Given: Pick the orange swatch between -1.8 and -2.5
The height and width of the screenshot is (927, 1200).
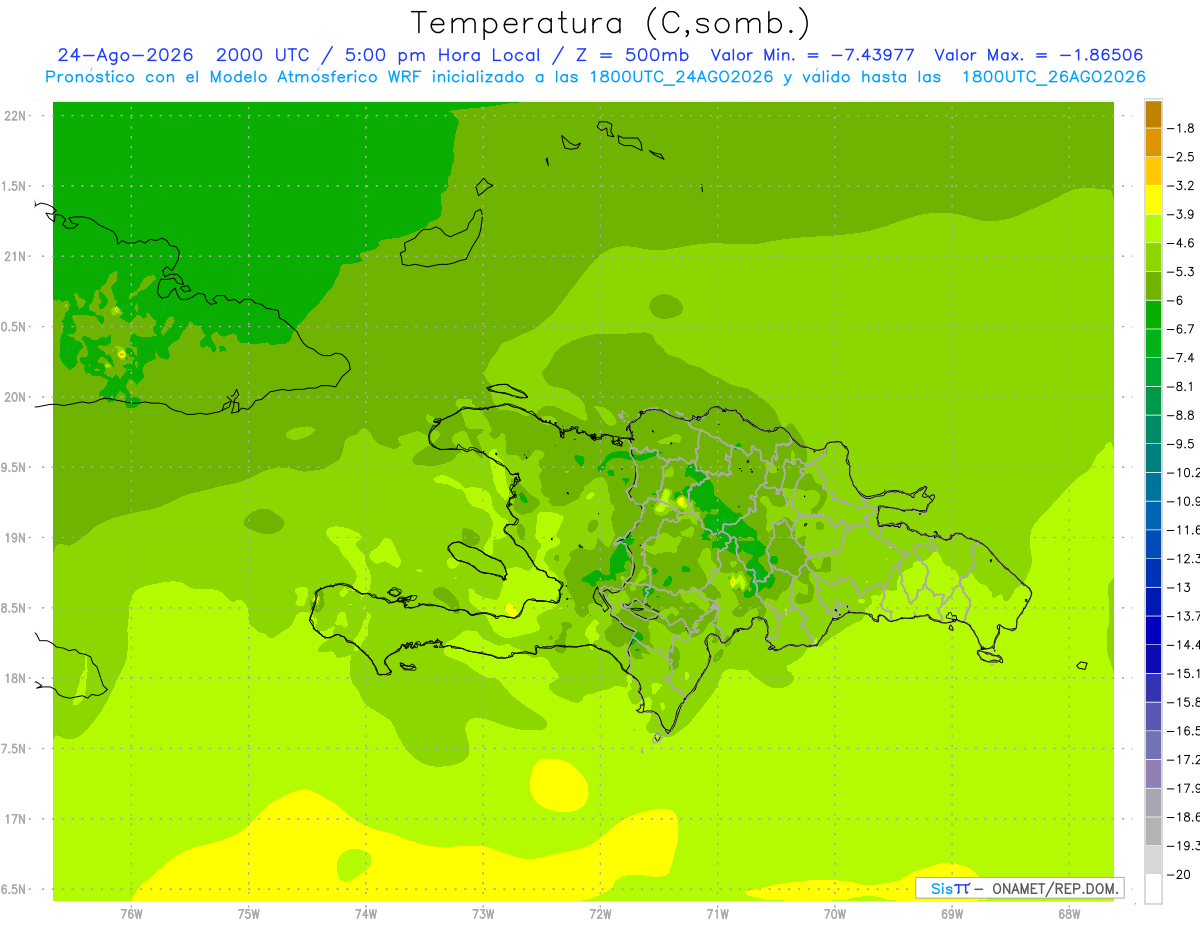Looking at the screenshot, I should [x=1153, y=142].
